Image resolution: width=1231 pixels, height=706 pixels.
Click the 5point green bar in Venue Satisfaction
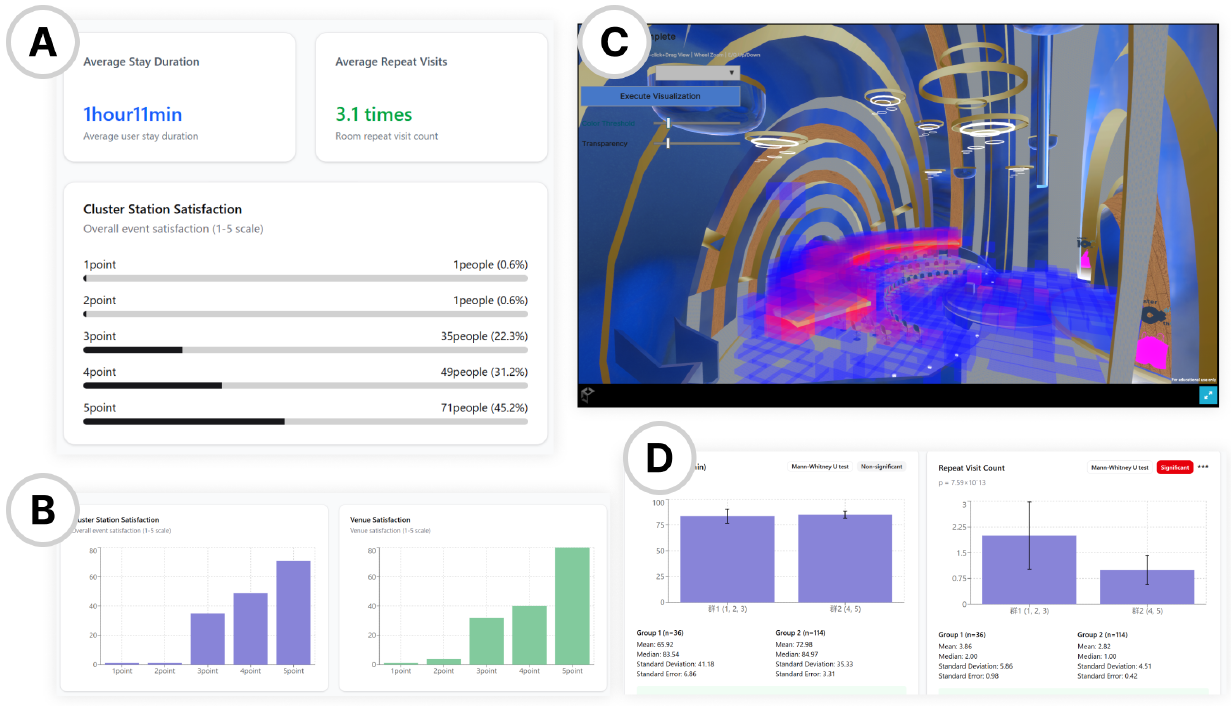tap(572, 606)
